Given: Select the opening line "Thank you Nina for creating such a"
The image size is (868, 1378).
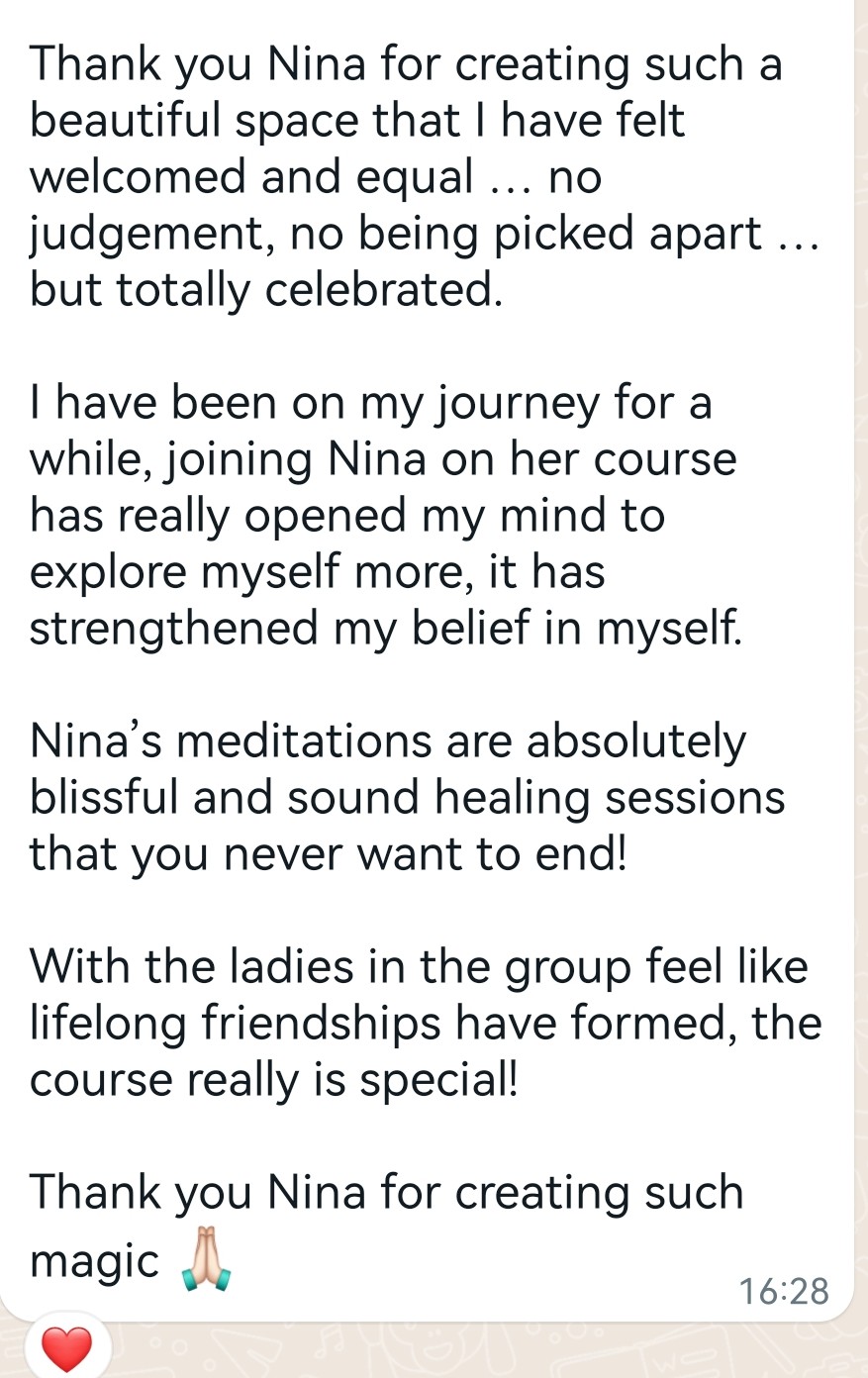Looking at the screenshot, I should (406, 64).
